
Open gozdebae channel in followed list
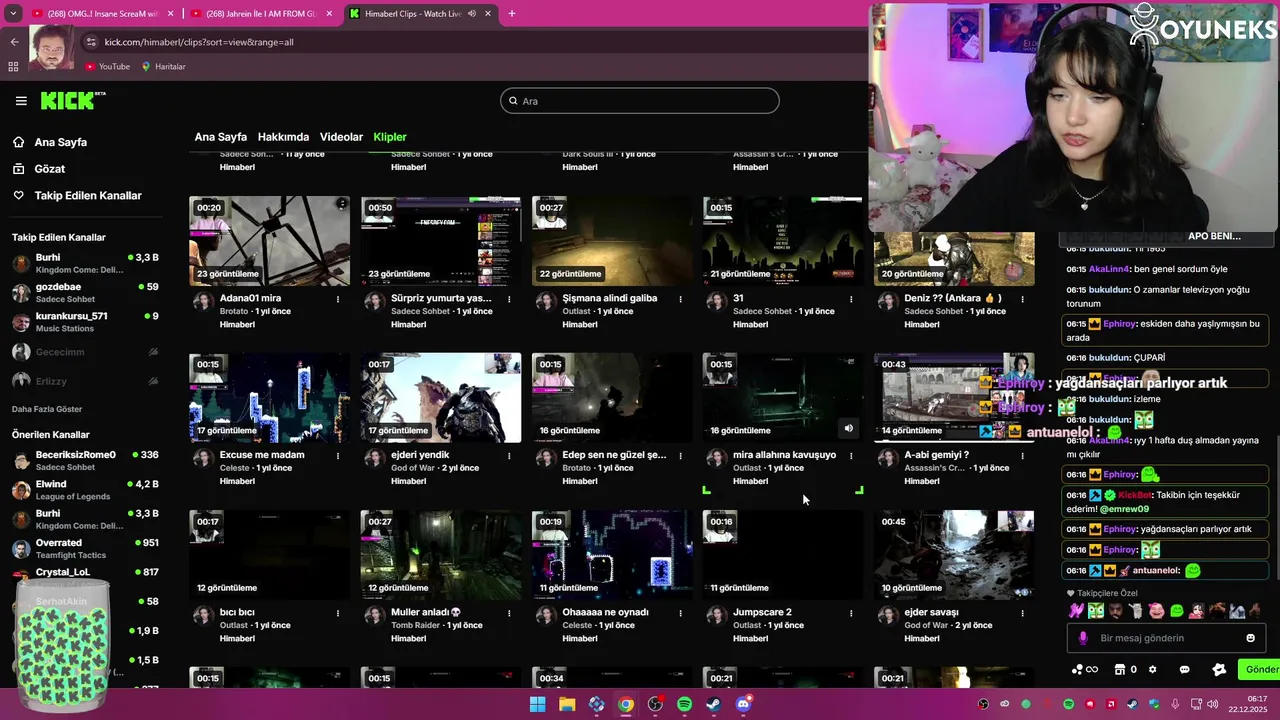[85, 292]
